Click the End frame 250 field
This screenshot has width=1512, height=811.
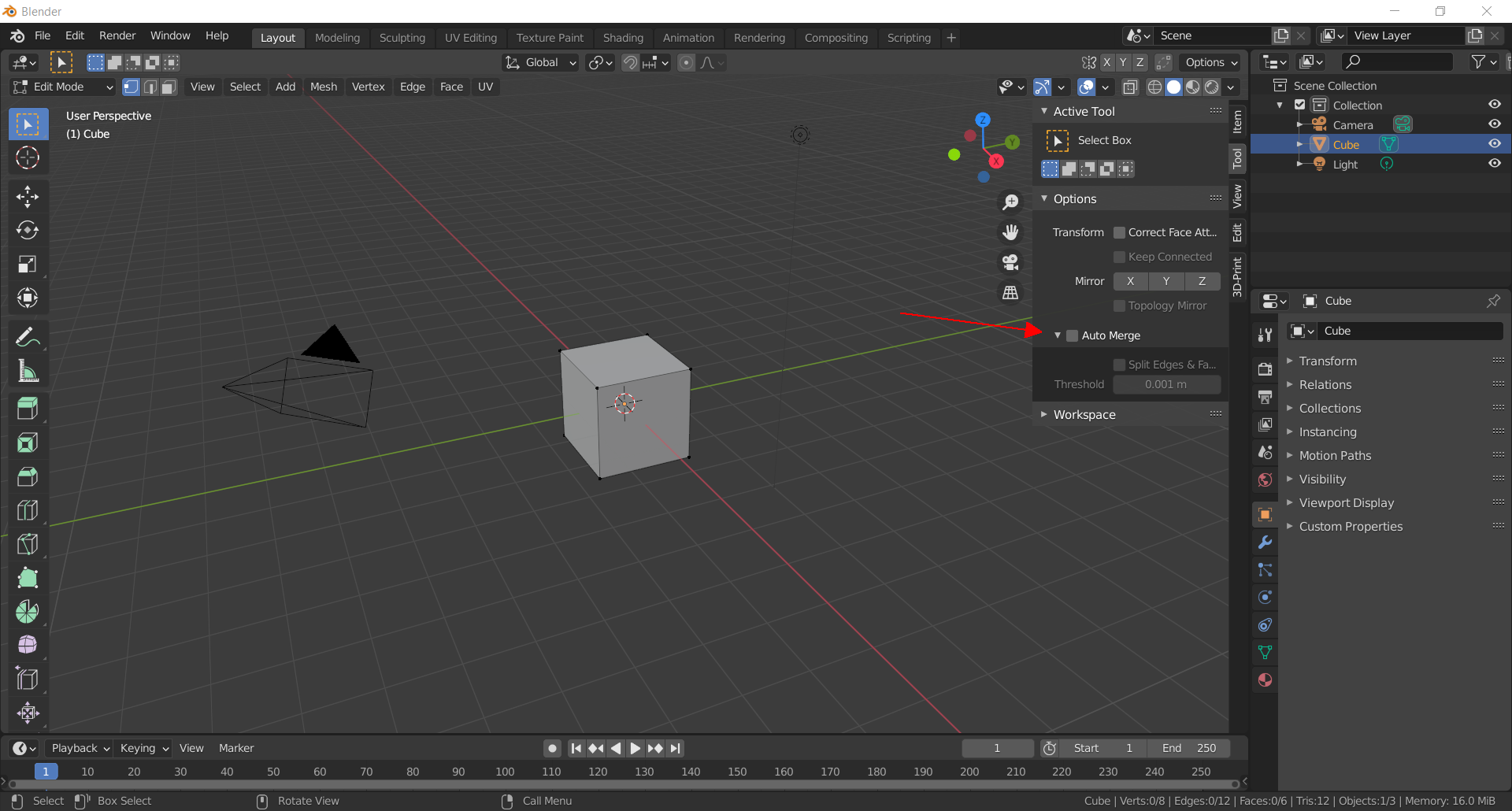click(x=1189, y=748)
